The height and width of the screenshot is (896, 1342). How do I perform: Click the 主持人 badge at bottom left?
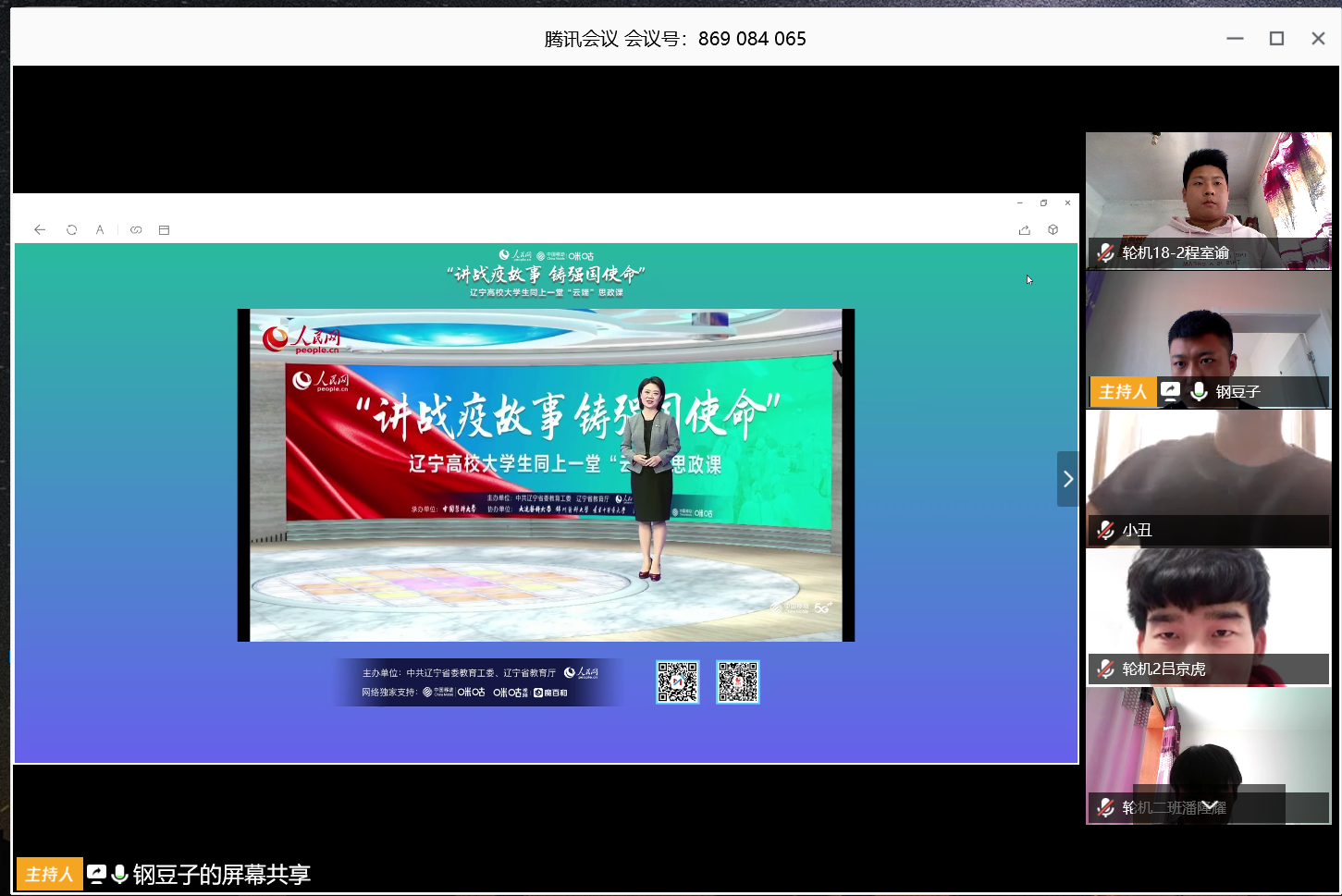49,874
